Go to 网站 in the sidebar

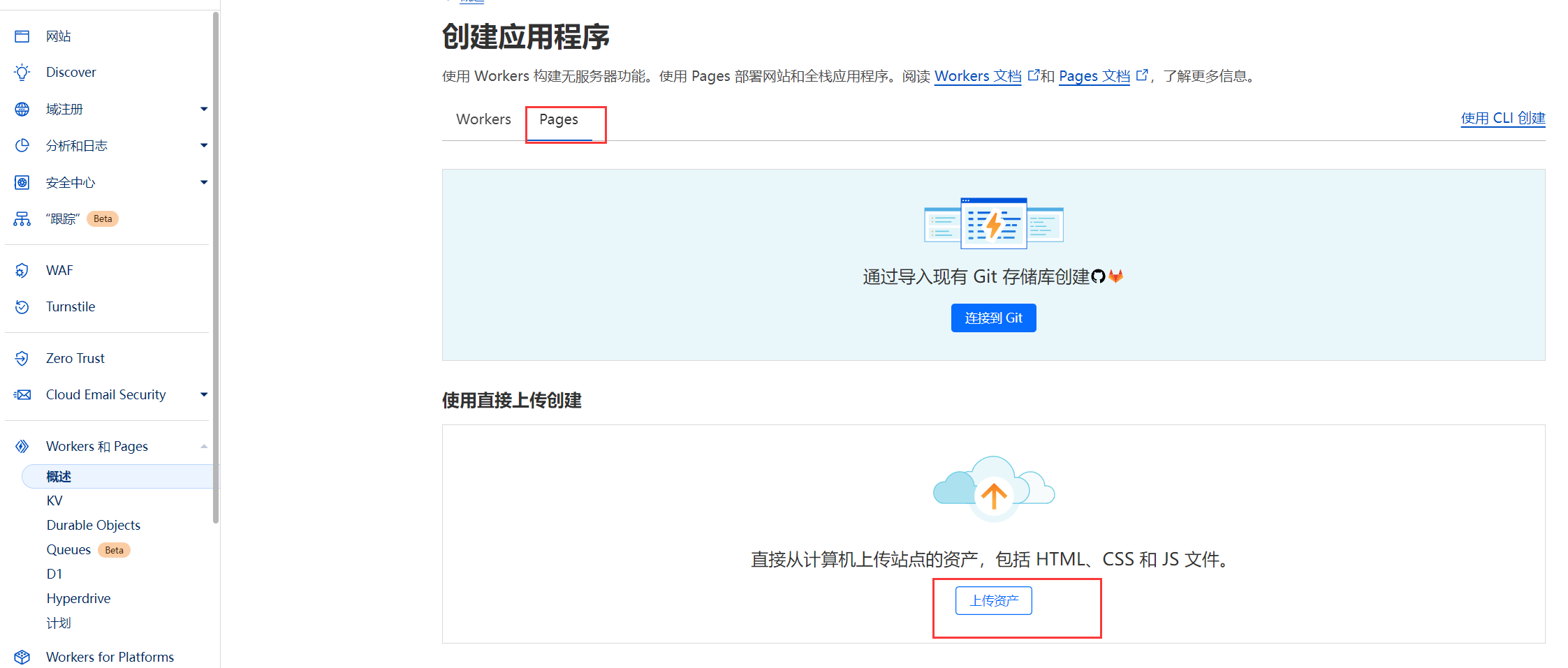pos(59,36)
